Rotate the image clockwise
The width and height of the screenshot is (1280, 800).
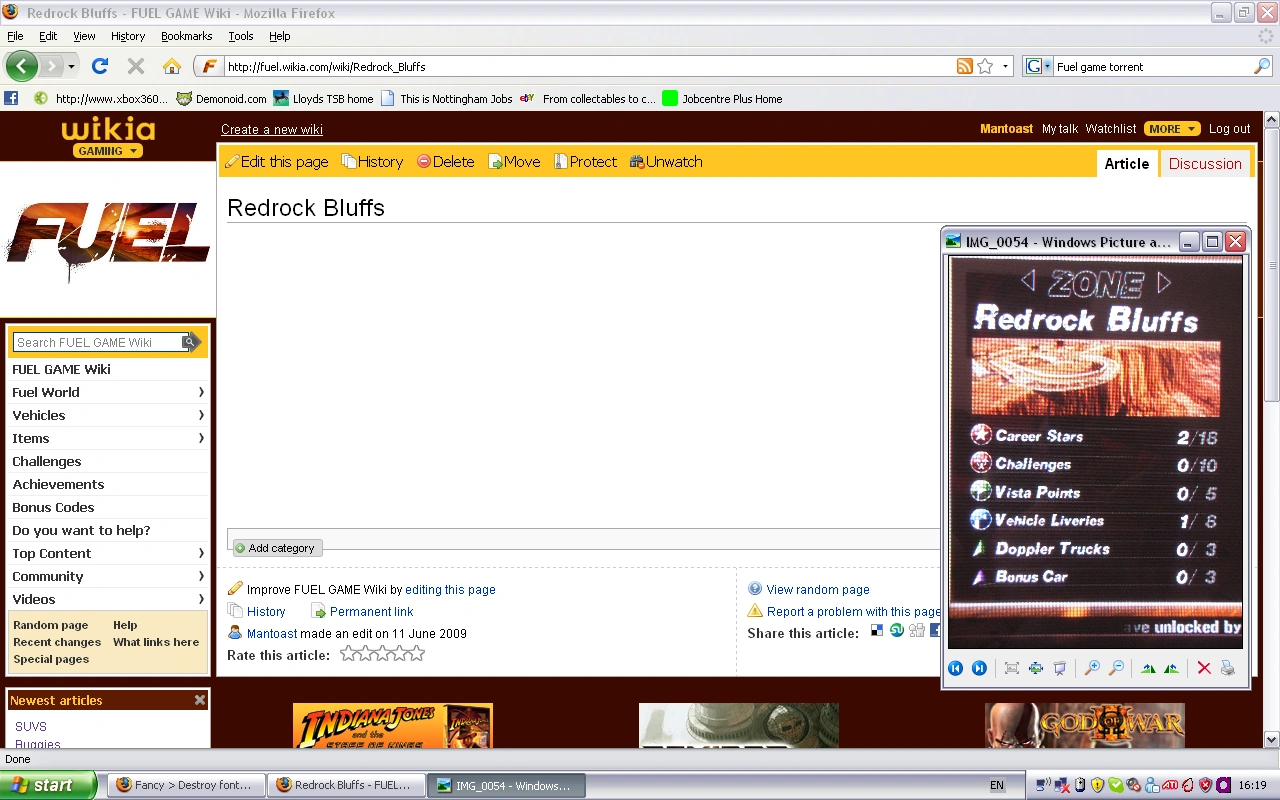(x=1148, y=668)
